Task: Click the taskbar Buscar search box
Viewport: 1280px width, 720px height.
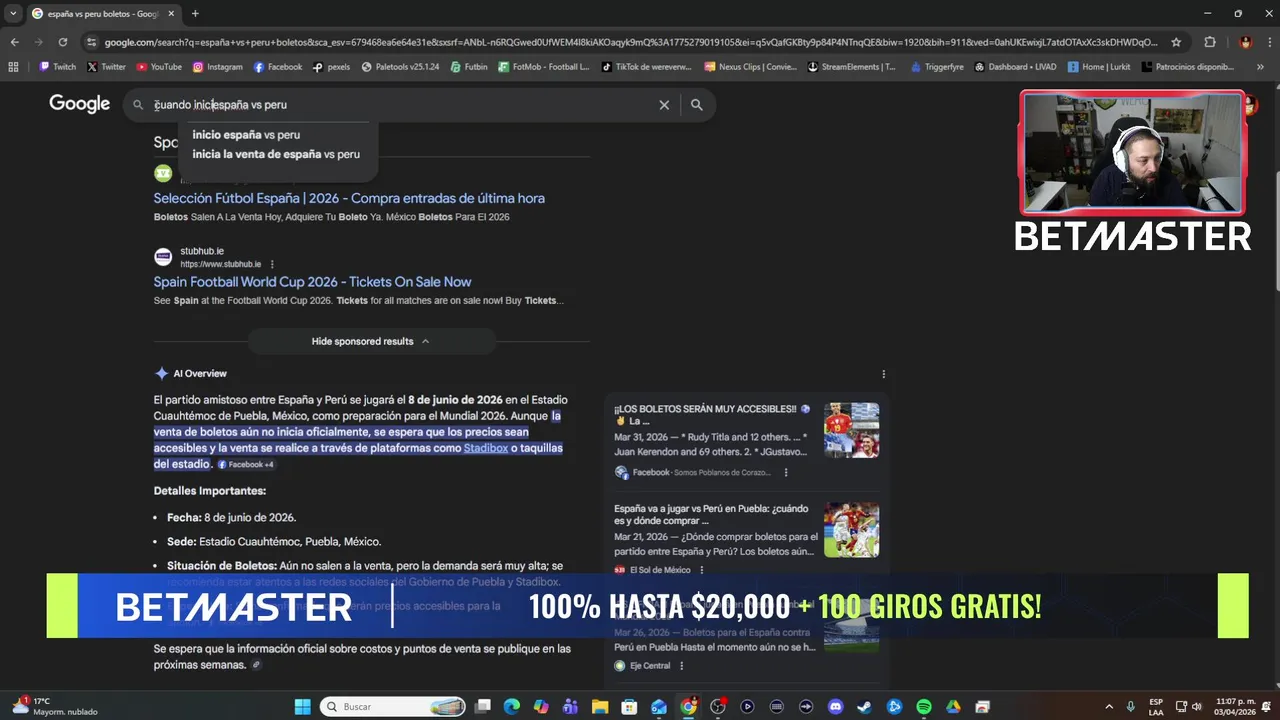Action: click(393, 707)
